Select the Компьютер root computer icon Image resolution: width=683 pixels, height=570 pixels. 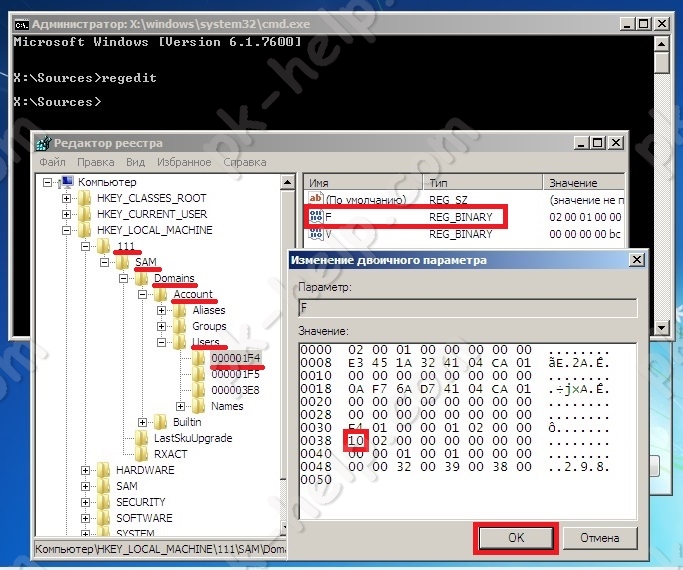click(67, 182)
